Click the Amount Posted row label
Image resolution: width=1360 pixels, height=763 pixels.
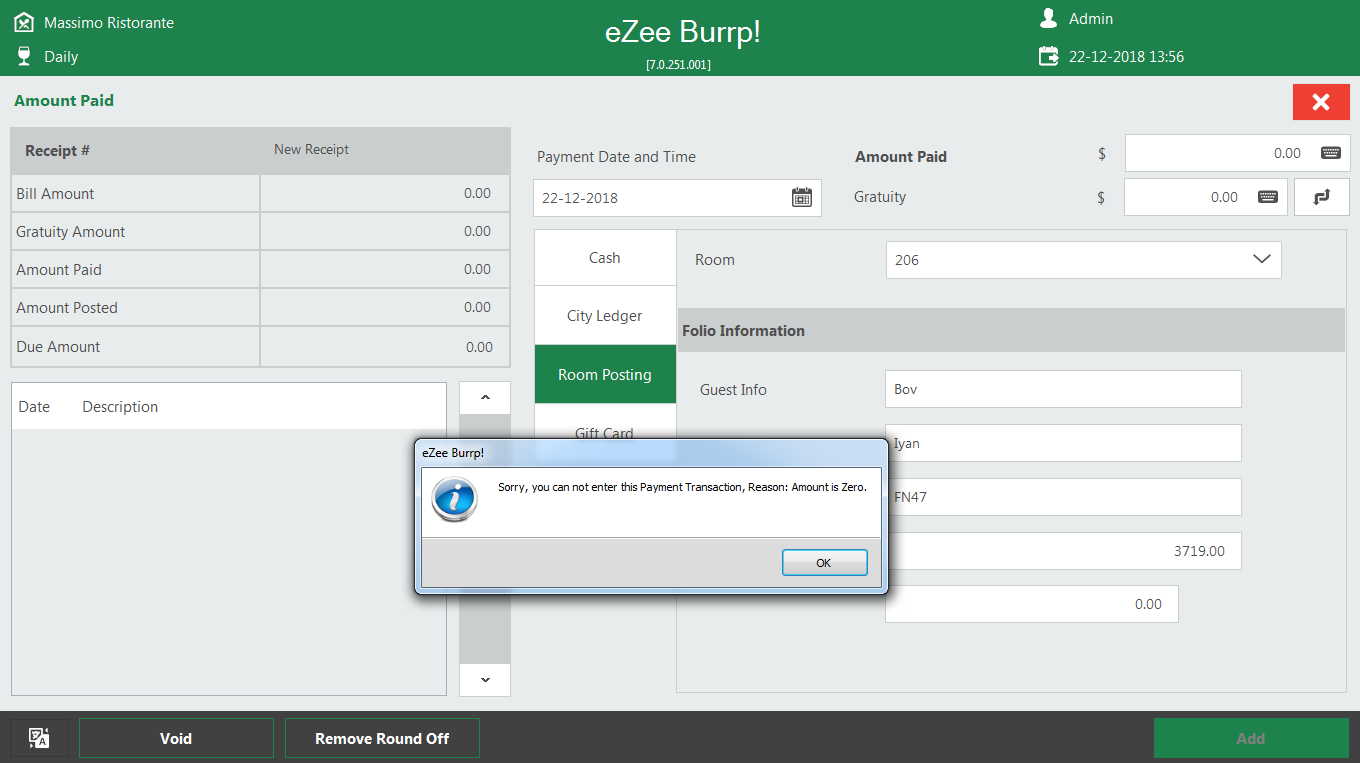pos(67,308)
